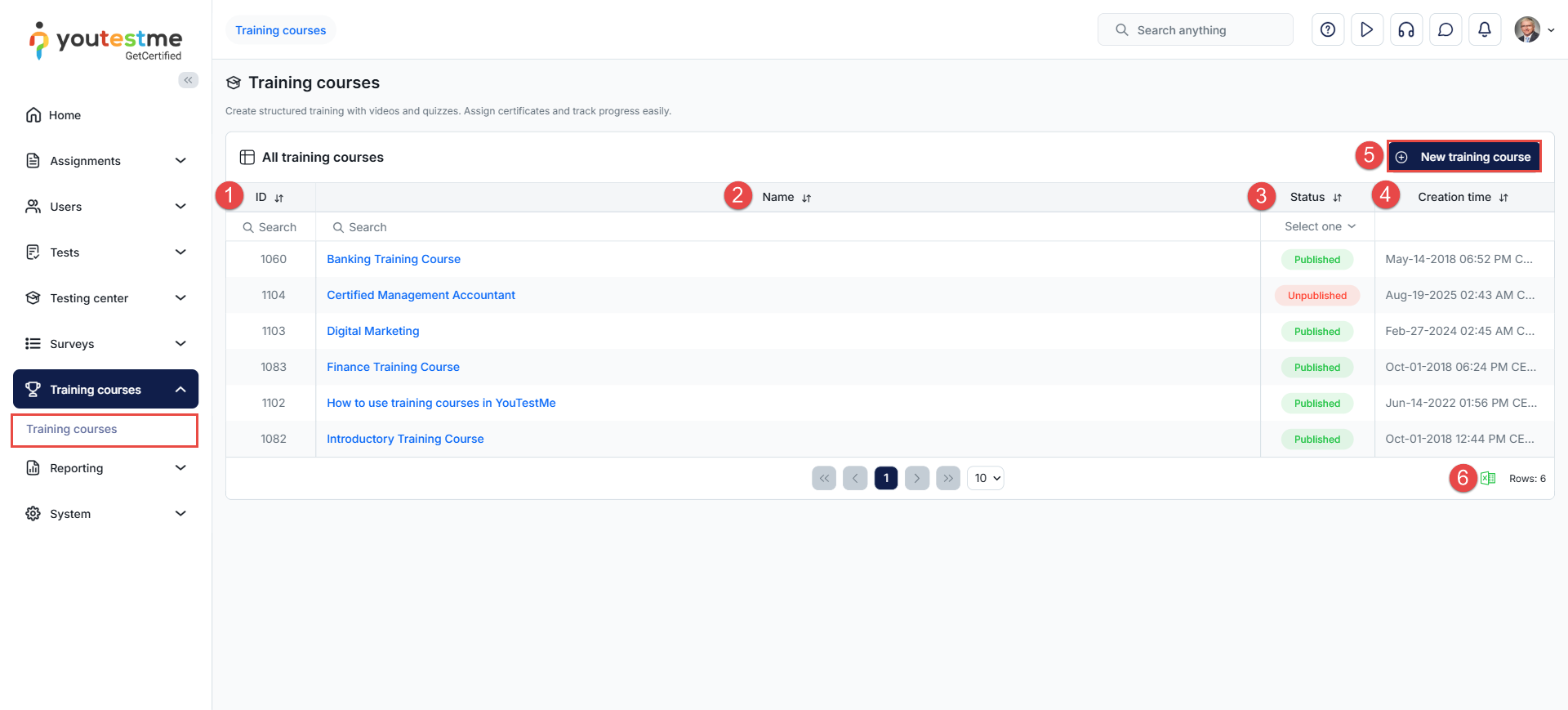Viewport: 1568px width, 710px height.
Task: Go to previous page of table
Action: tap(855, 478)
